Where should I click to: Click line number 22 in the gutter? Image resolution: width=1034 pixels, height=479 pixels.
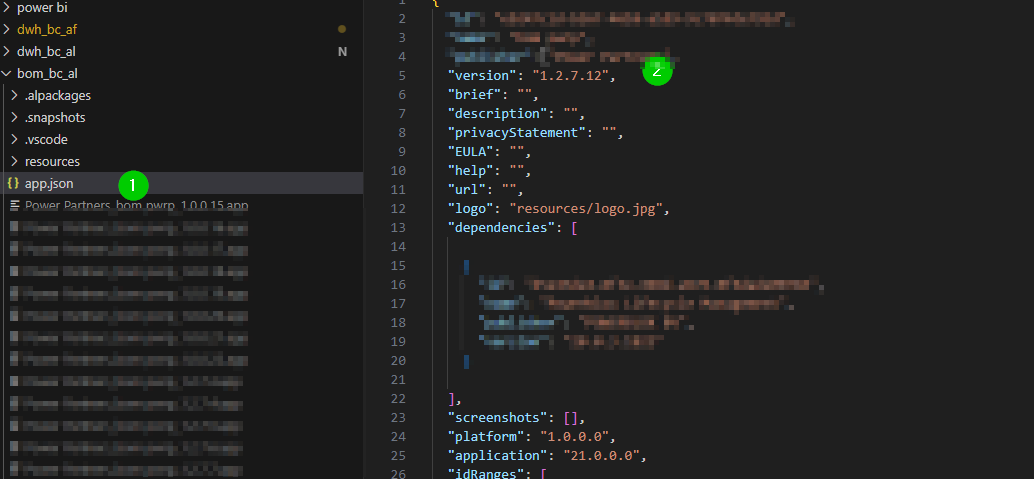pos(398,399)
